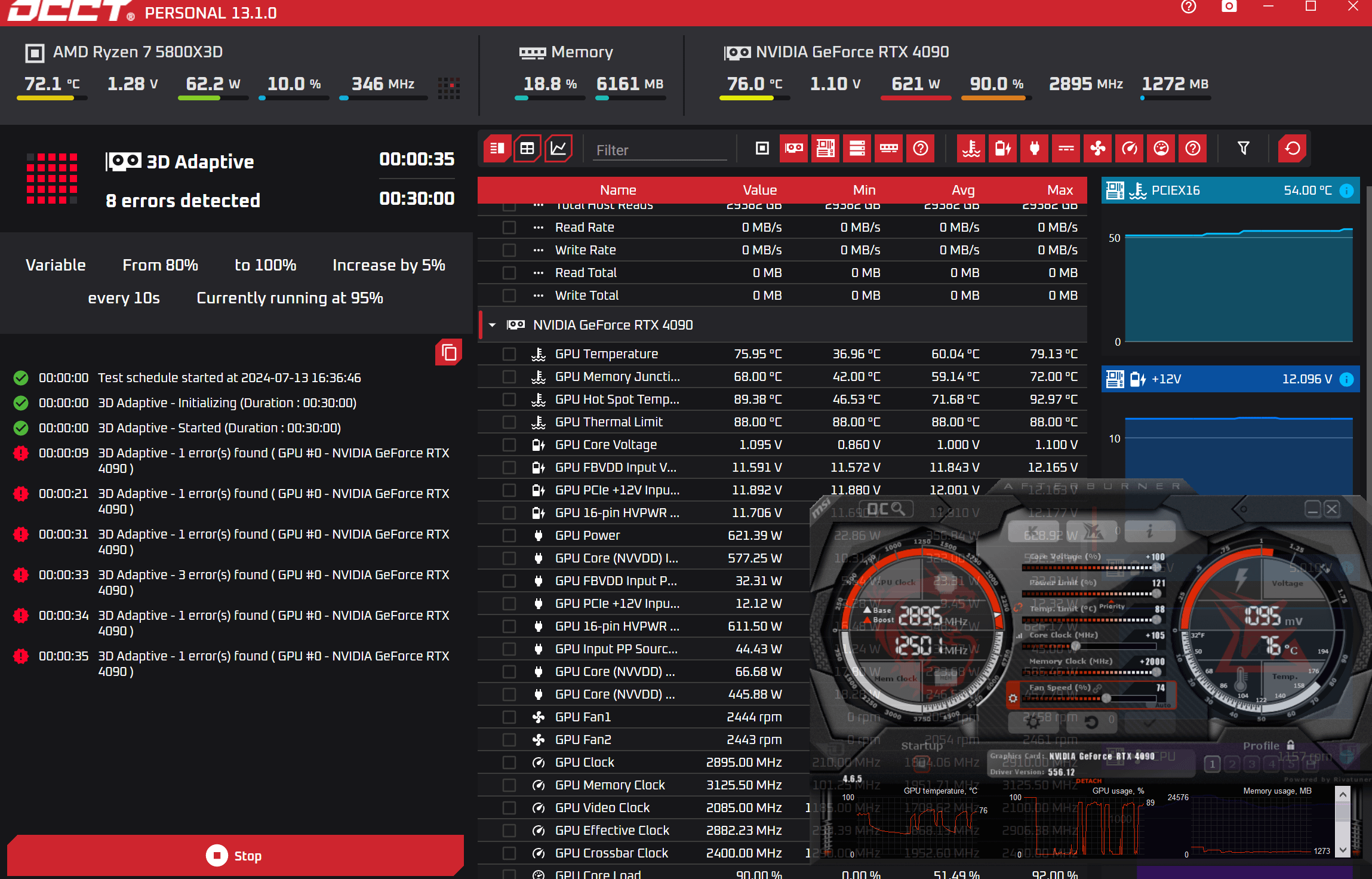
Task: Sort sensors by the Name column header
Action: pos(618,190)
